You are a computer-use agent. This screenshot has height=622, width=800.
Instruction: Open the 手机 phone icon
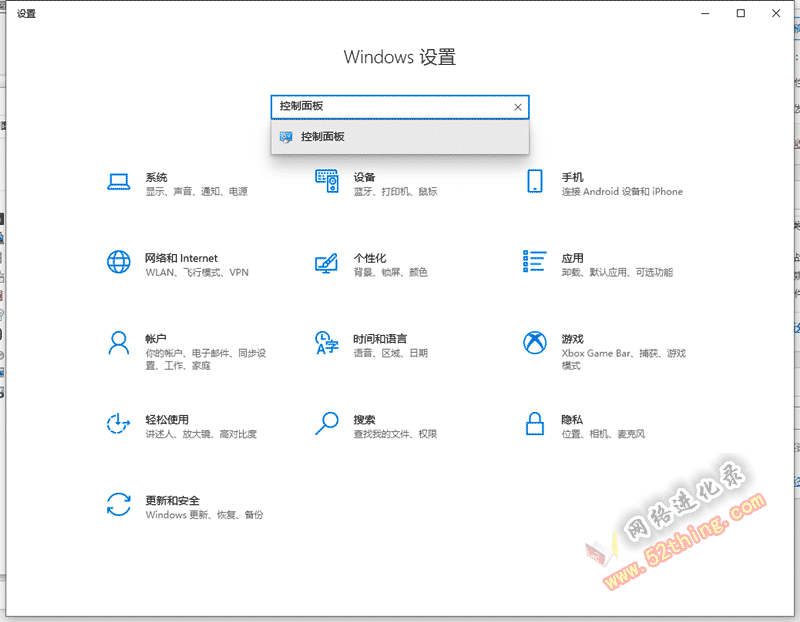(x=535, y=181)
